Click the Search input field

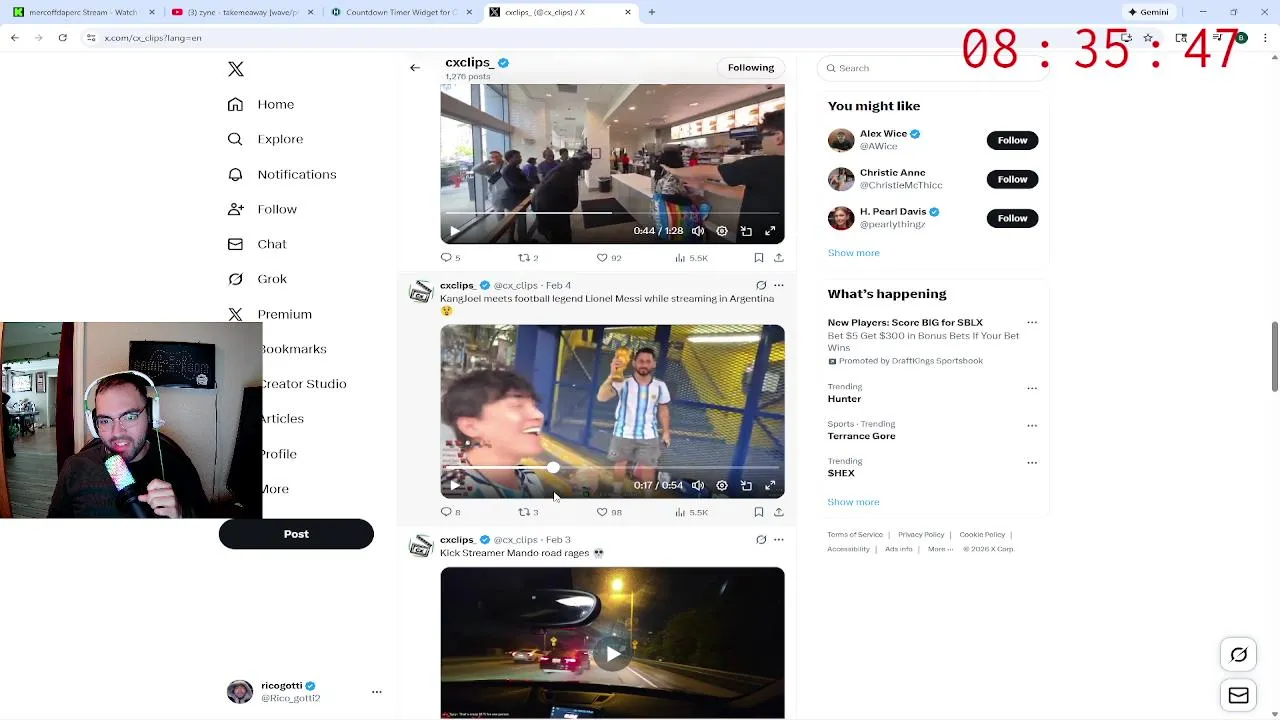(x=932, y=68)
